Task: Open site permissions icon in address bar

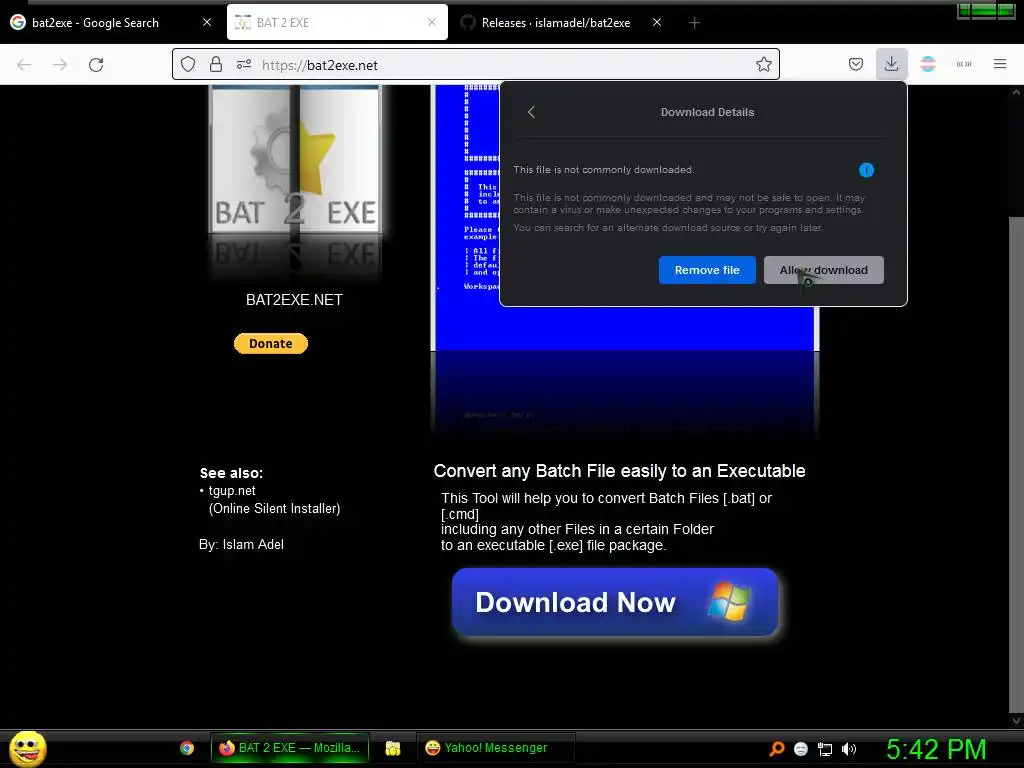Action: [x=244, y=65]
